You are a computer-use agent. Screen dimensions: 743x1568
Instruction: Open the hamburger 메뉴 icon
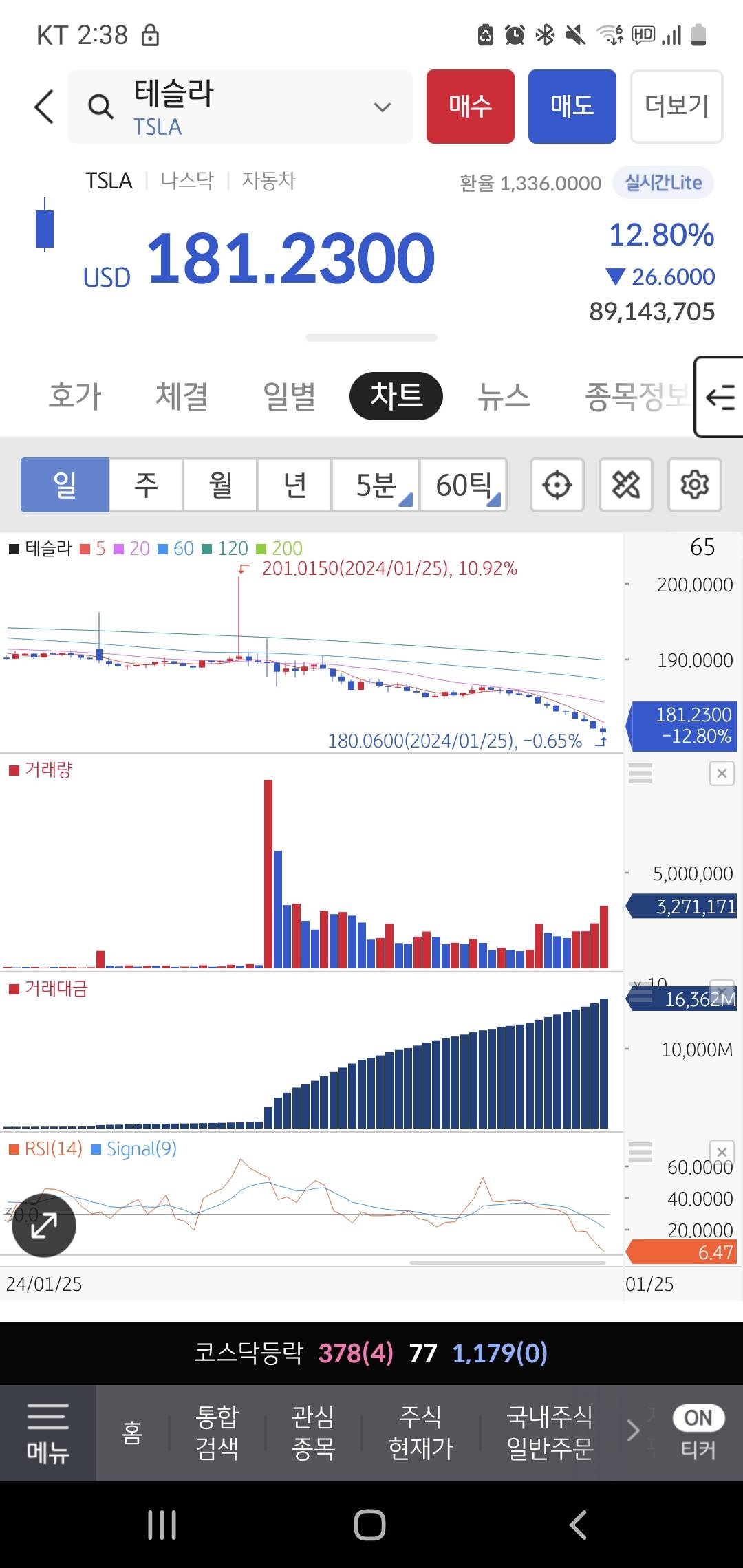click(47, 1433)
